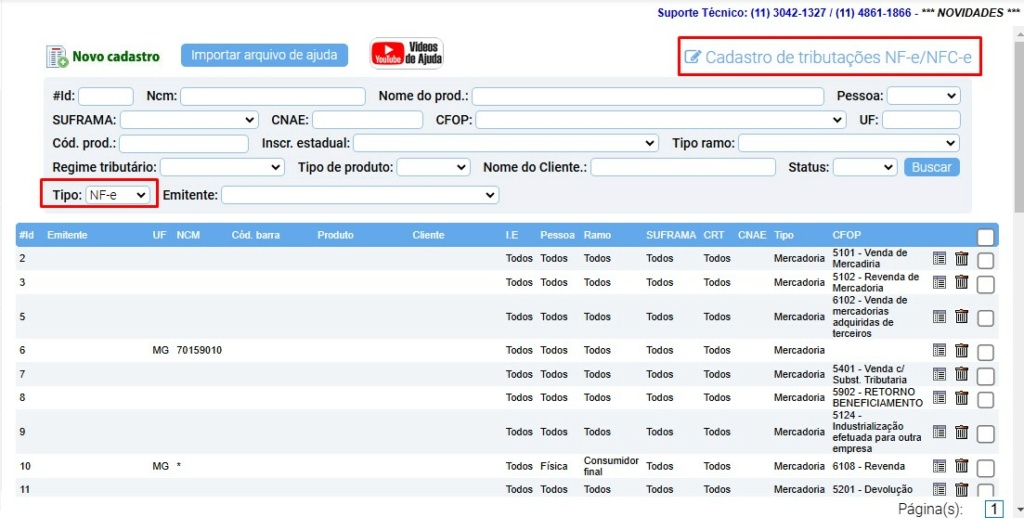Check the box for row 6
The width and height of the screenshot is (1024, 530).
(985, 353)
